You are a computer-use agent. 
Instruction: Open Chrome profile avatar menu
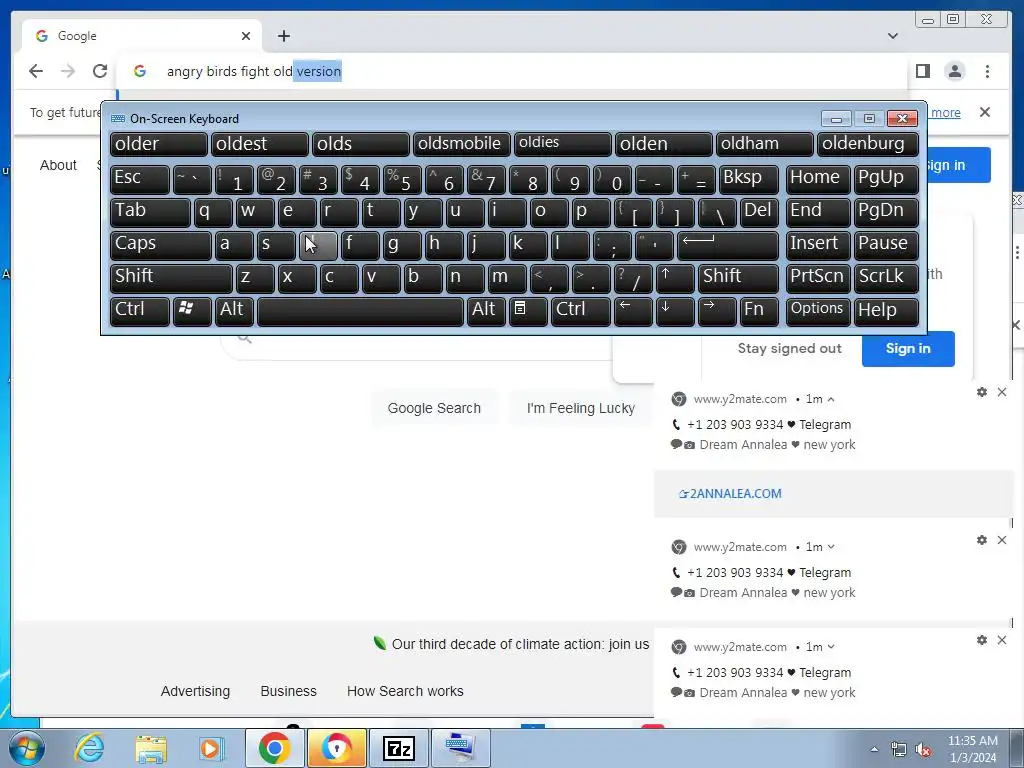tap(955, 71)
